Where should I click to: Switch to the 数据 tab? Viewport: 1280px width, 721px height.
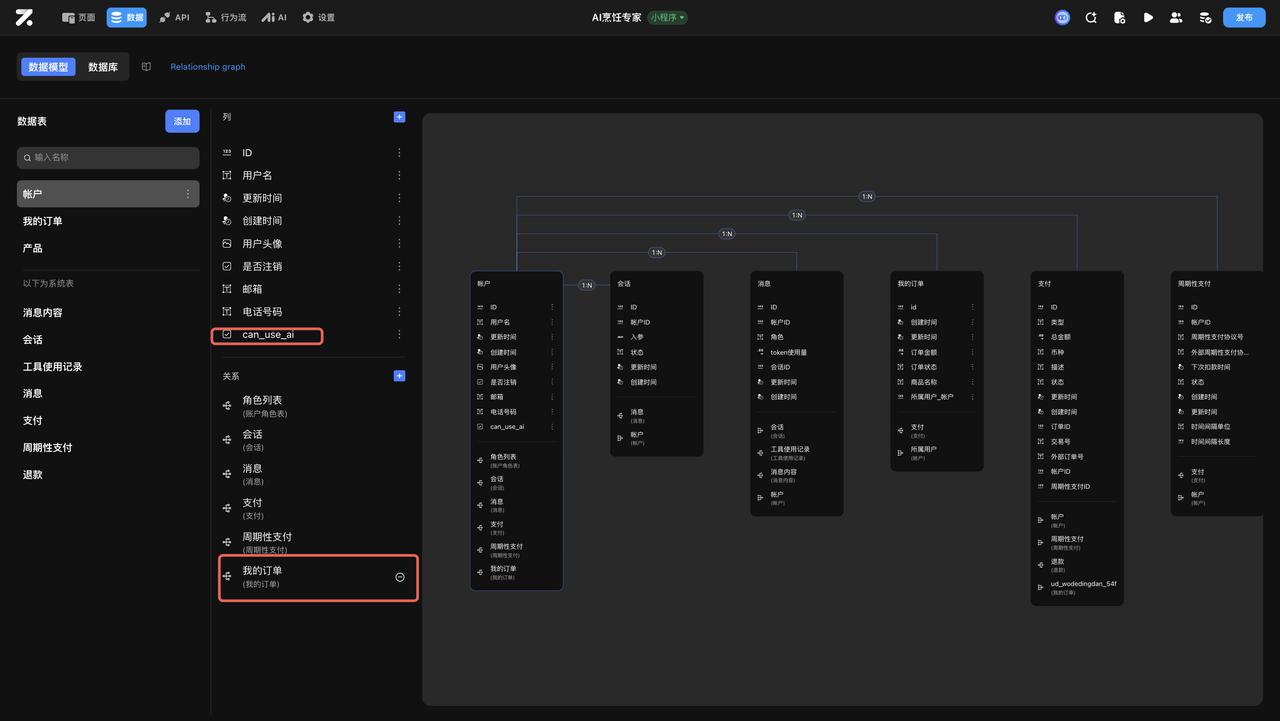click(x=127, y=17)
